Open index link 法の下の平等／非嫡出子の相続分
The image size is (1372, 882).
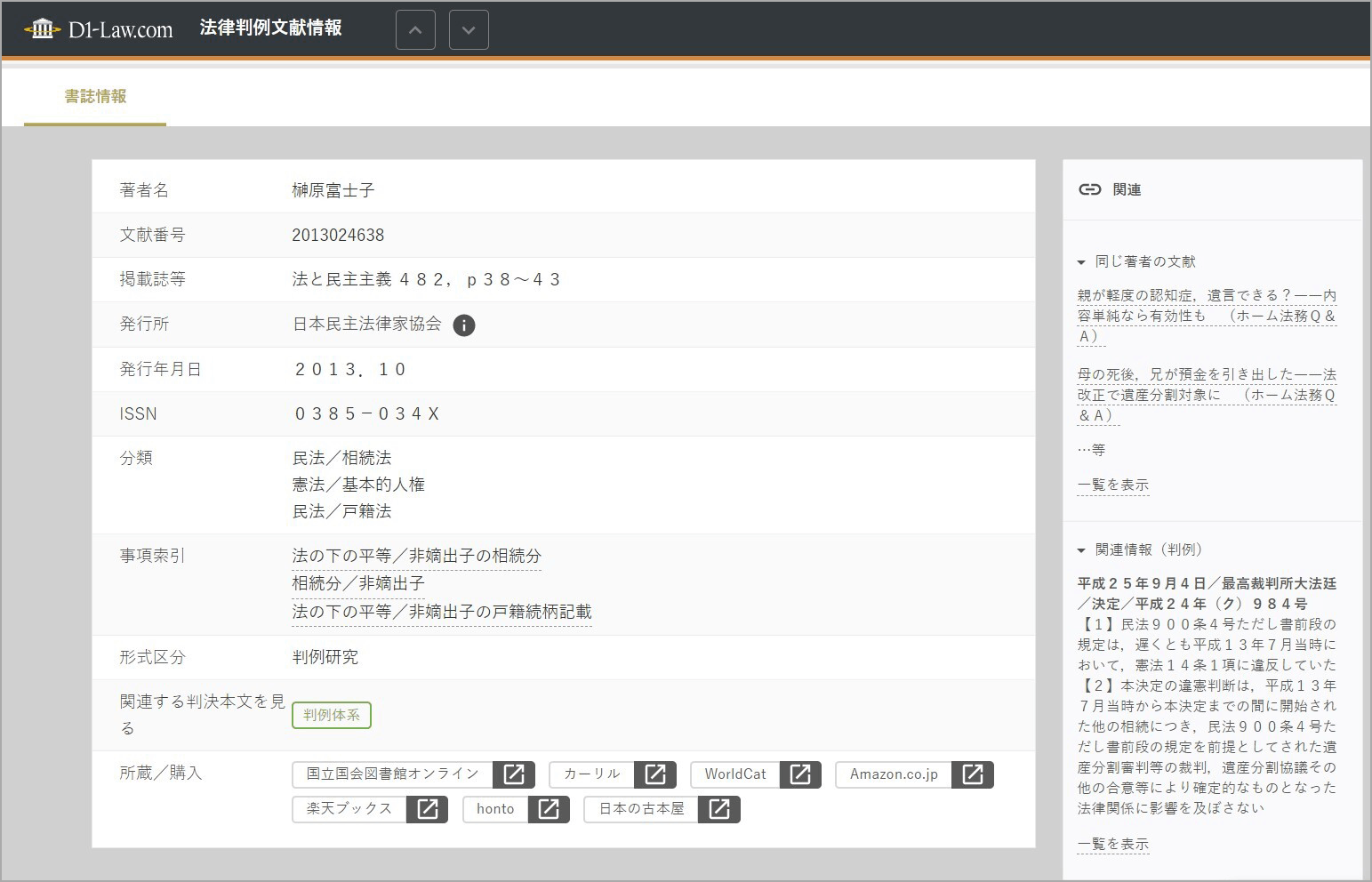[416, 557]
